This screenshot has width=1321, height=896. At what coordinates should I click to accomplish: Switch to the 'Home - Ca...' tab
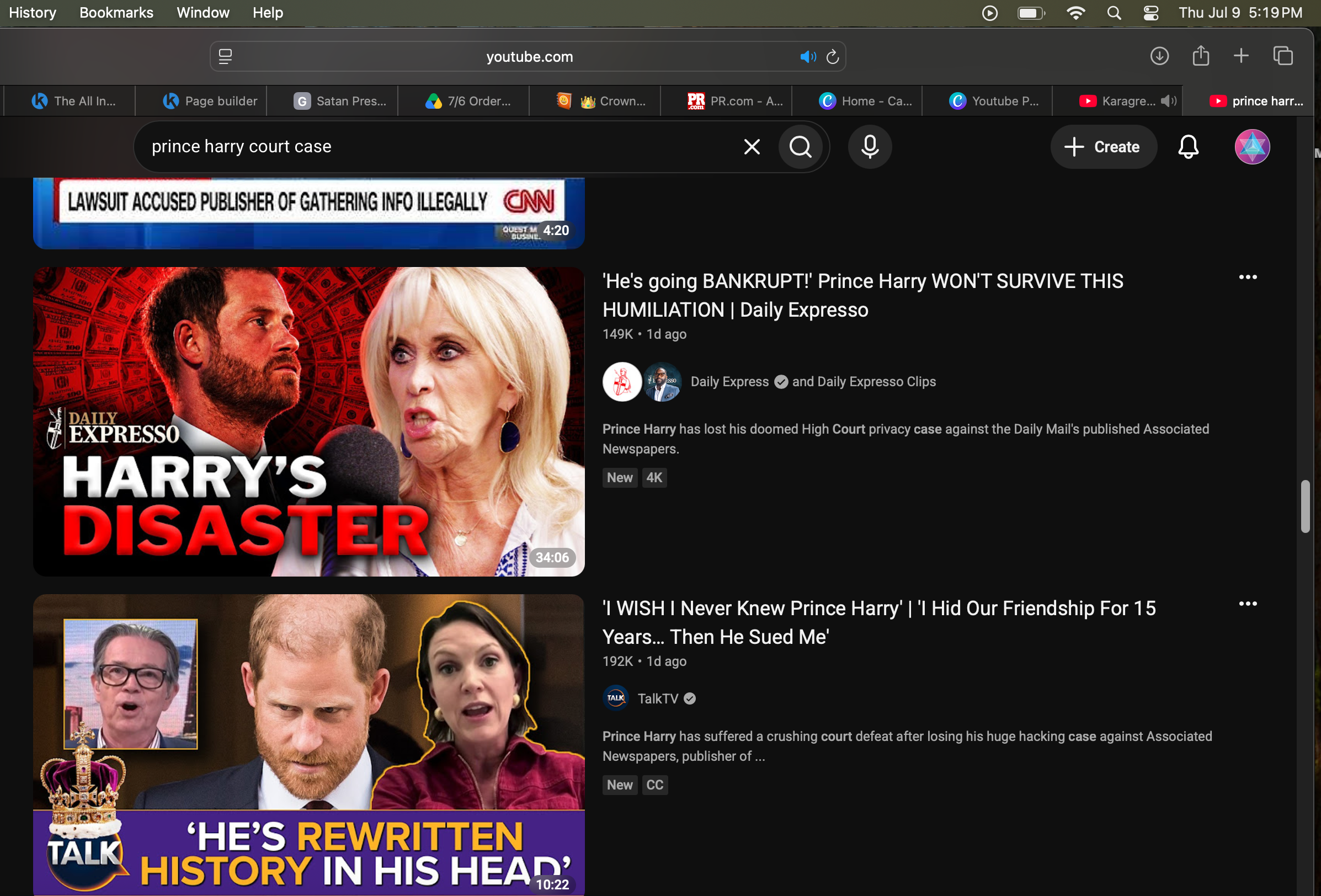point(857,101)
